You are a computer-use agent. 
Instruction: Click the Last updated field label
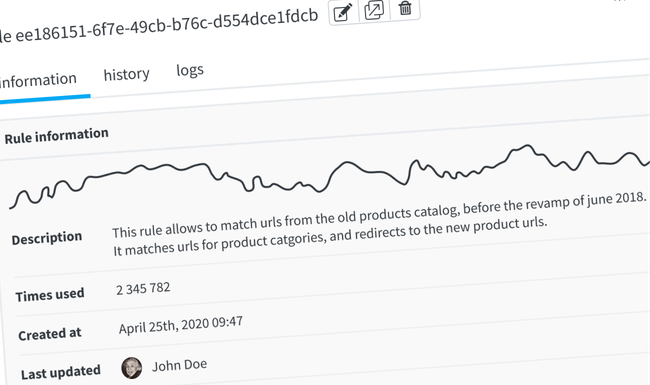pyautogui.click(x=61, y=372)
